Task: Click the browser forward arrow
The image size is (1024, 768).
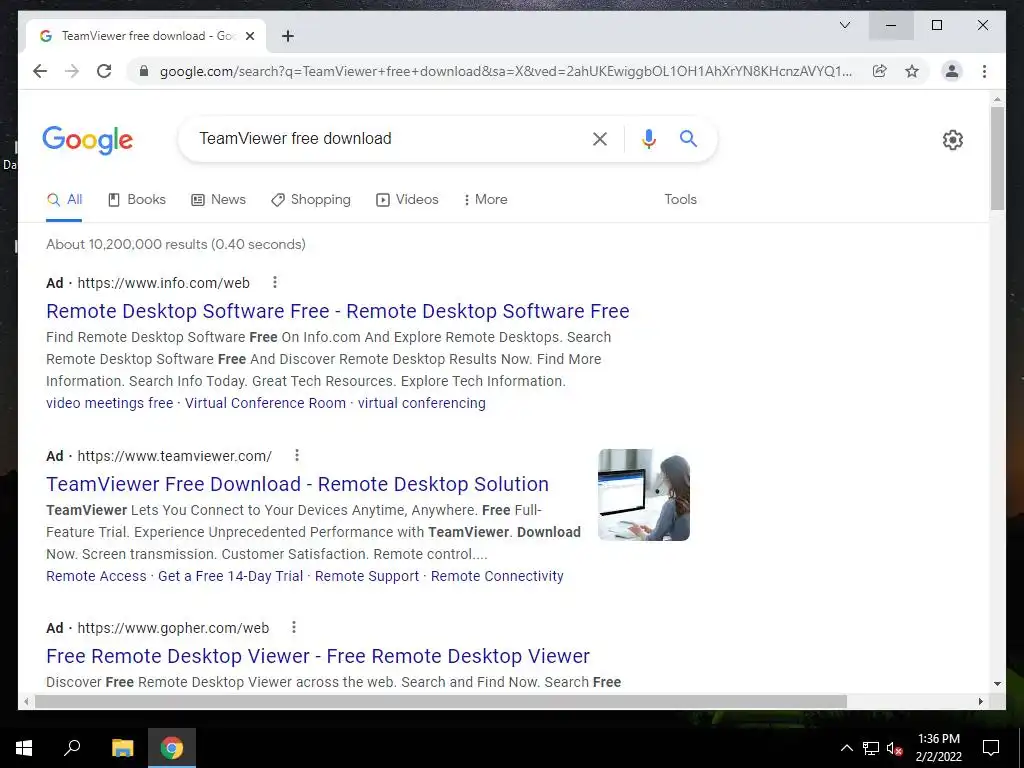Action: click(x=72, y=71)
